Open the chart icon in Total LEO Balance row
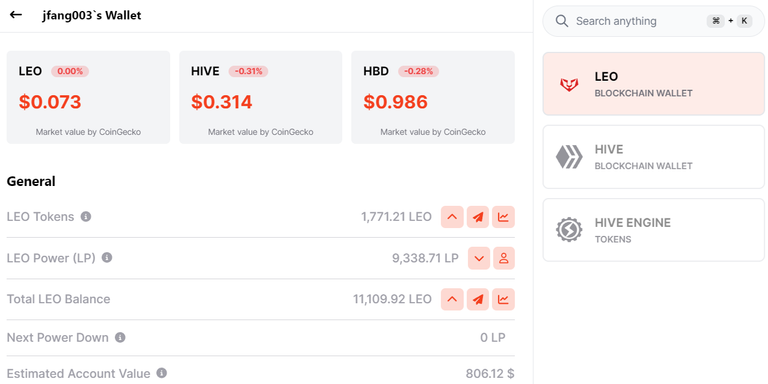Screen dimensions: 768x384 pyautogui.click(x=504, y=299)
